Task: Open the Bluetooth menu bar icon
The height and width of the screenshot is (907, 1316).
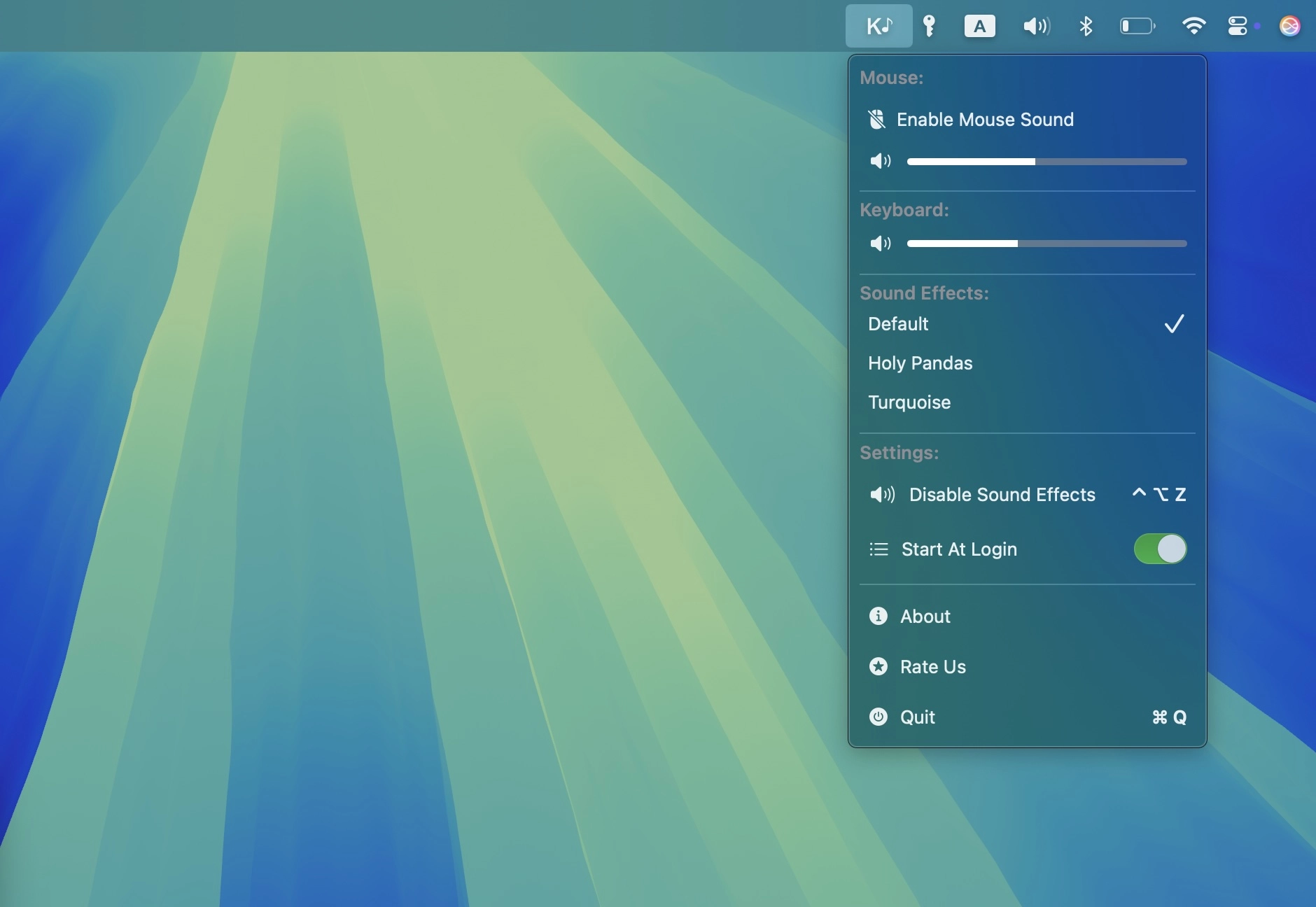Action: [1086, 26]
